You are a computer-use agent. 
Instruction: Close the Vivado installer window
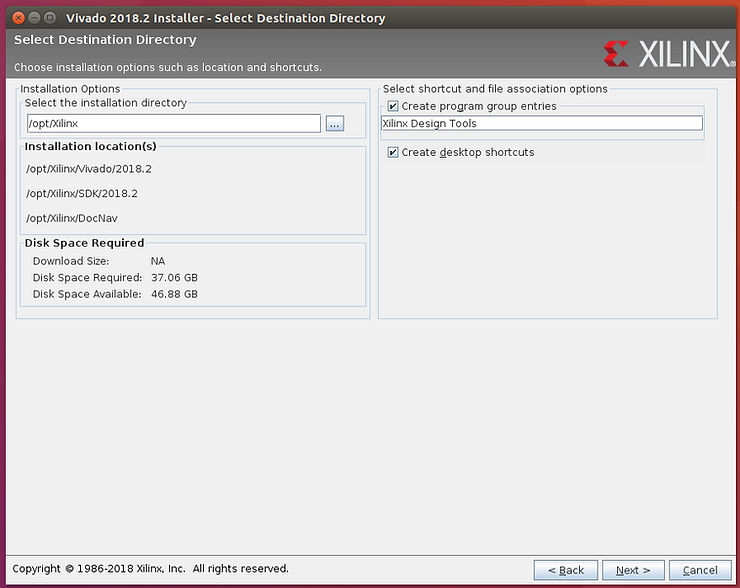18,18
